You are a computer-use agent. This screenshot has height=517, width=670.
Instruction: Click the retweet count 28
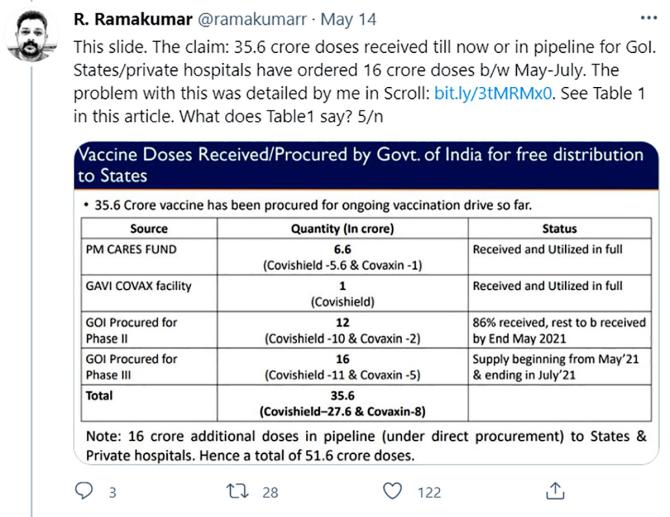point(270,493)
